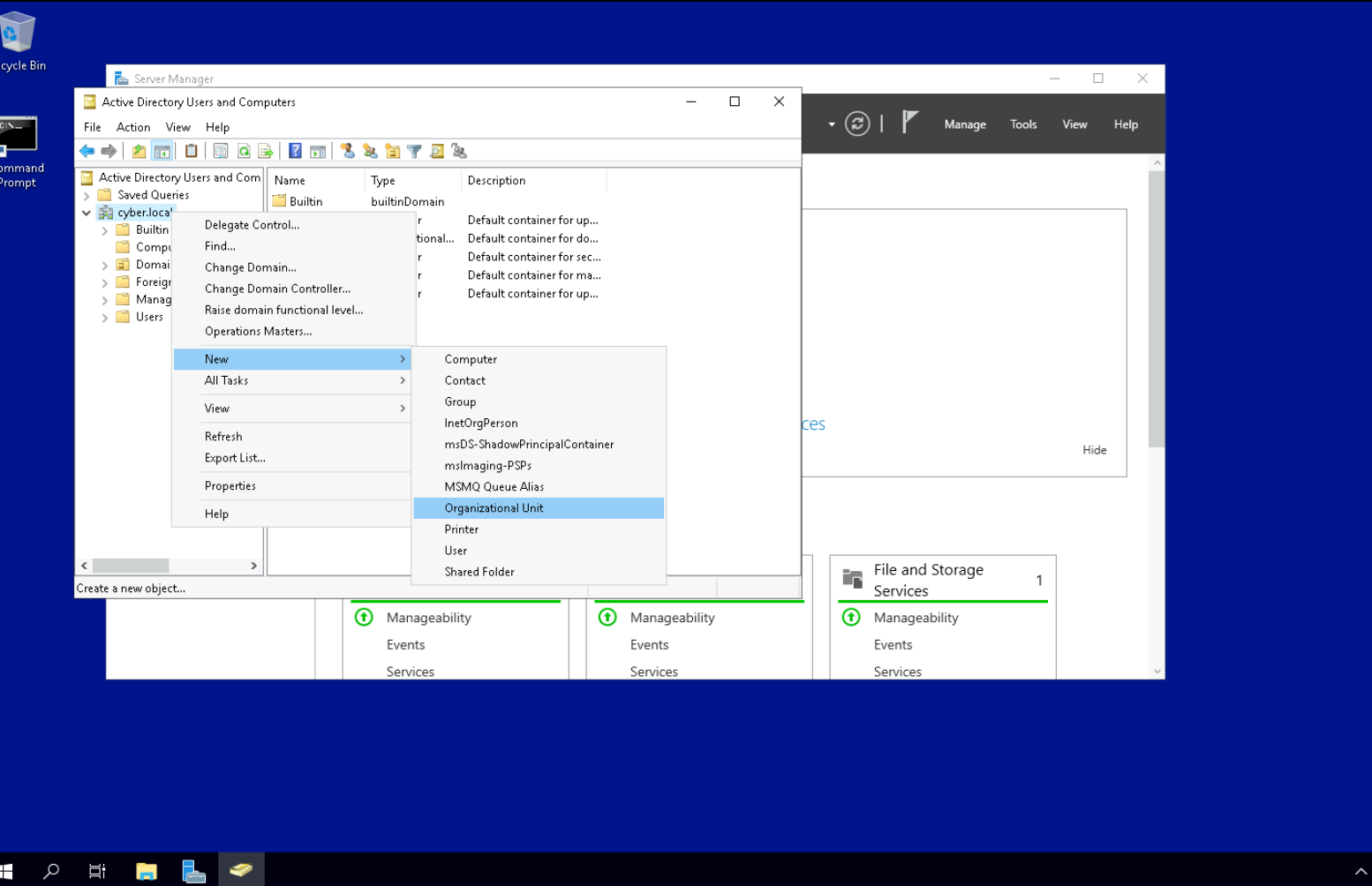Expand the Builtin tree node

(x=105, y=230)
